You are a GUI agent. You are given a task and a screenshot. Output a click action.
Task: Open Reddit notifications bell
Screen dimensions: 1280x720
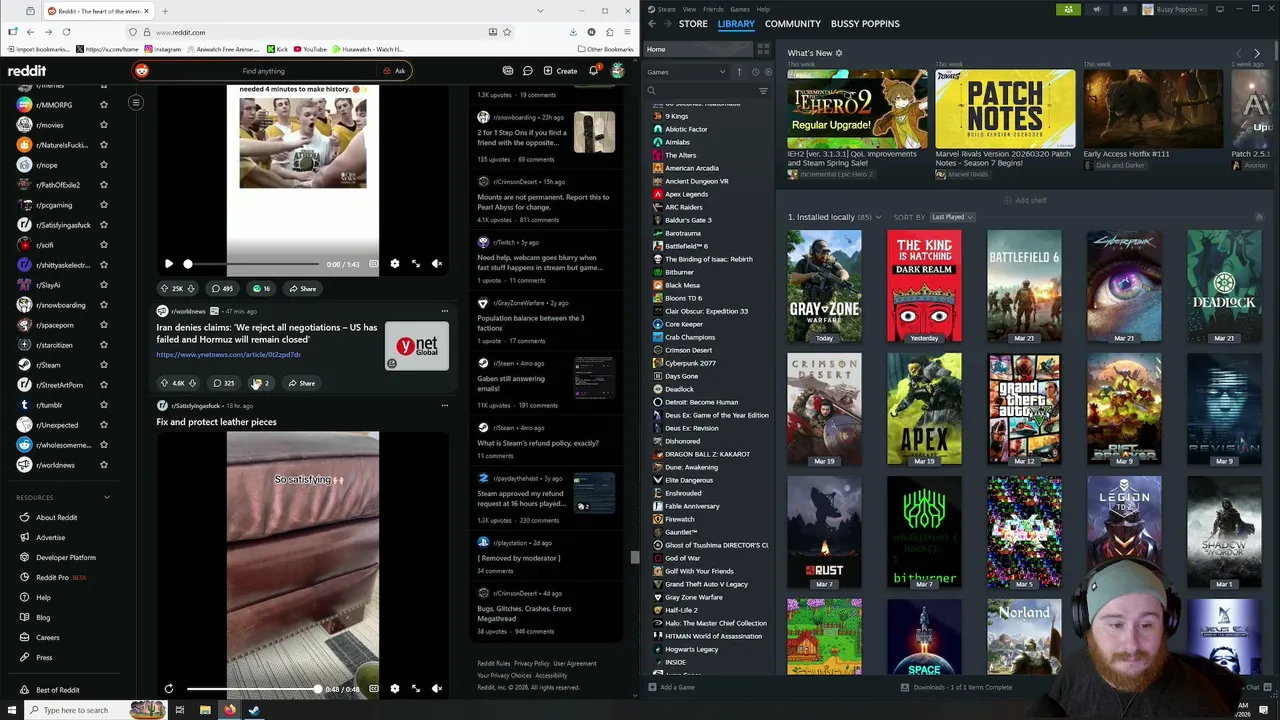pos(593,70)
